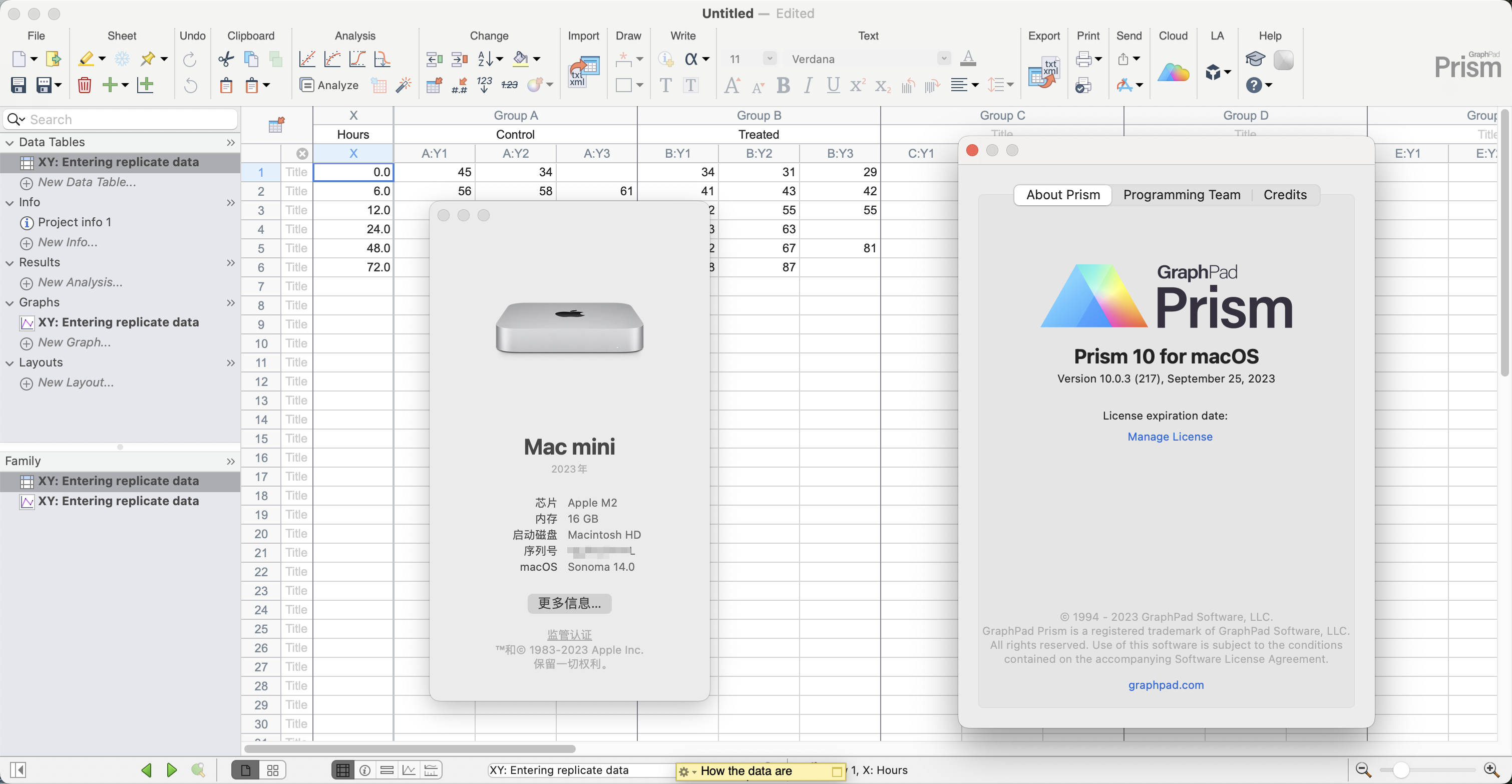The width and height of the screenshot is (1512, 784).
Task: Click the 更多信息... button
Action: (569, 603)
